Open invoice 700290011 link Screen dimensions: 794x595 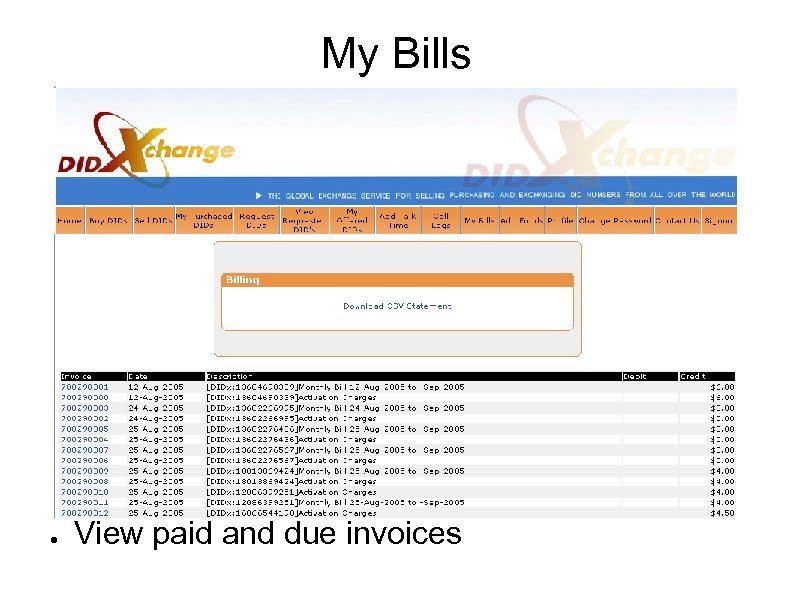point(85,502)
